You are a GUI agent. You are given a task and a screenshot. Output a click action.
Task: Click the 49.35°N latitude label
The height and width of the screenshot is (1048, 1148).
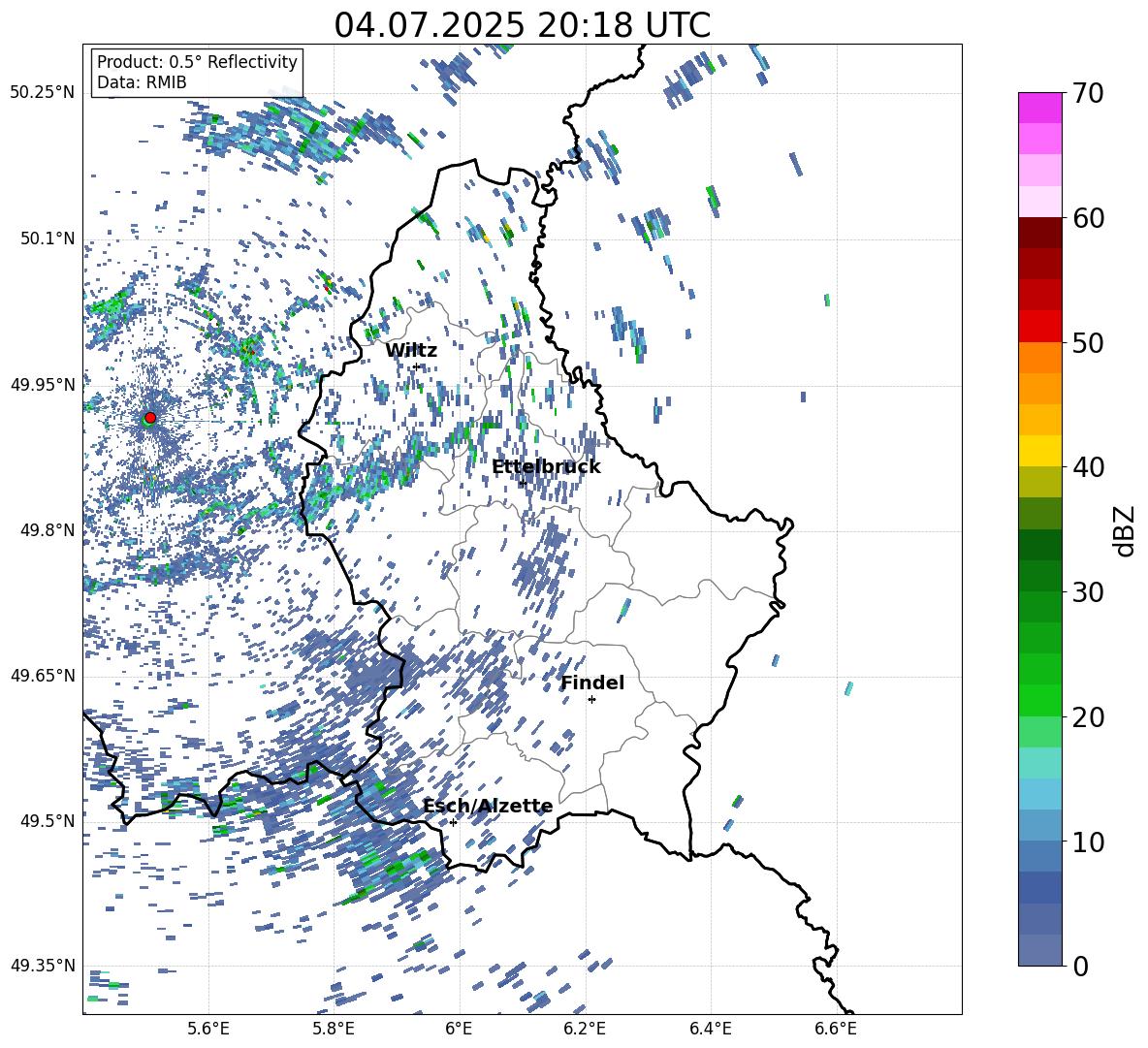pyautogui.click(x=43, y=966)
